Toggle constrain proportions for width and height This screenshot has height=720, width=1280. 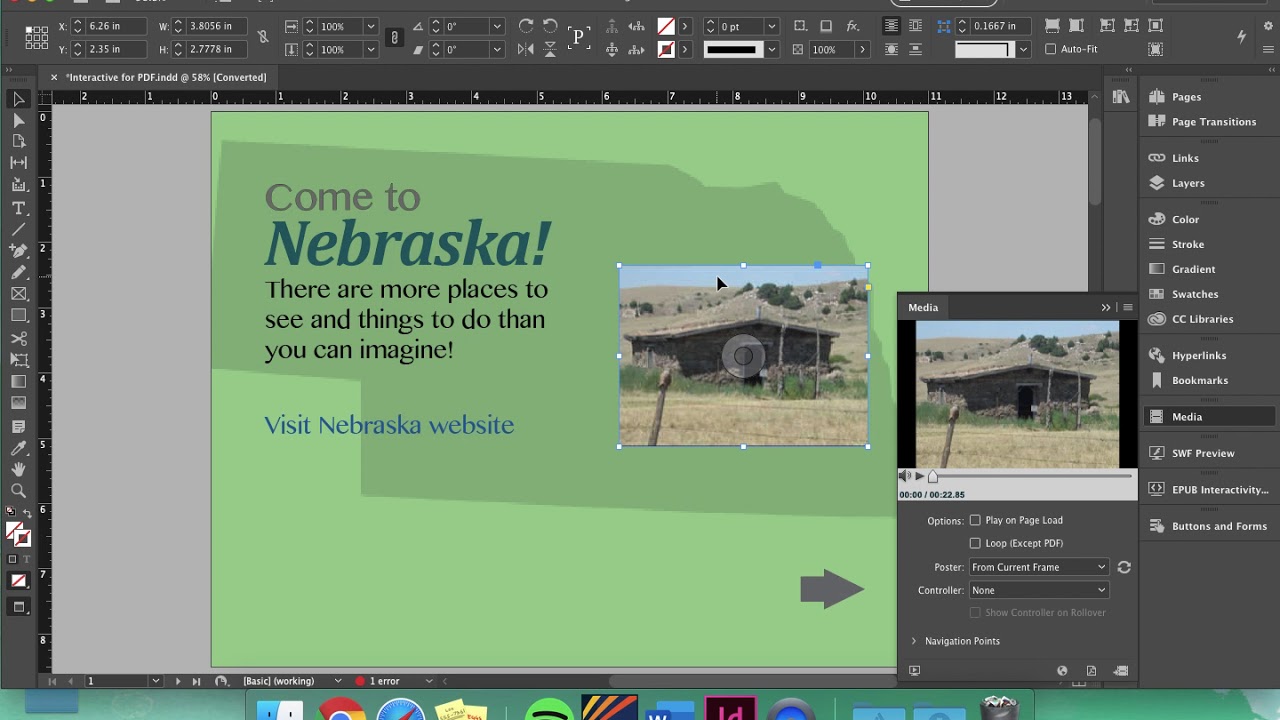tap(262, 38)
